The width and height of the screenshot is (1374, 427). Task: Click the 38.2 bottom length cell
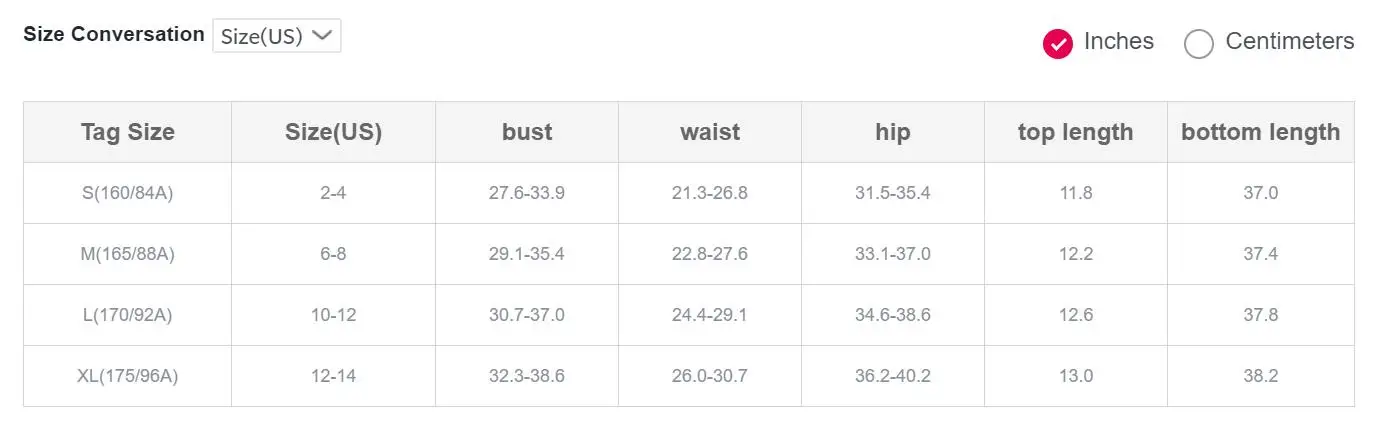pyautogui.click(x=1261, y=376)
